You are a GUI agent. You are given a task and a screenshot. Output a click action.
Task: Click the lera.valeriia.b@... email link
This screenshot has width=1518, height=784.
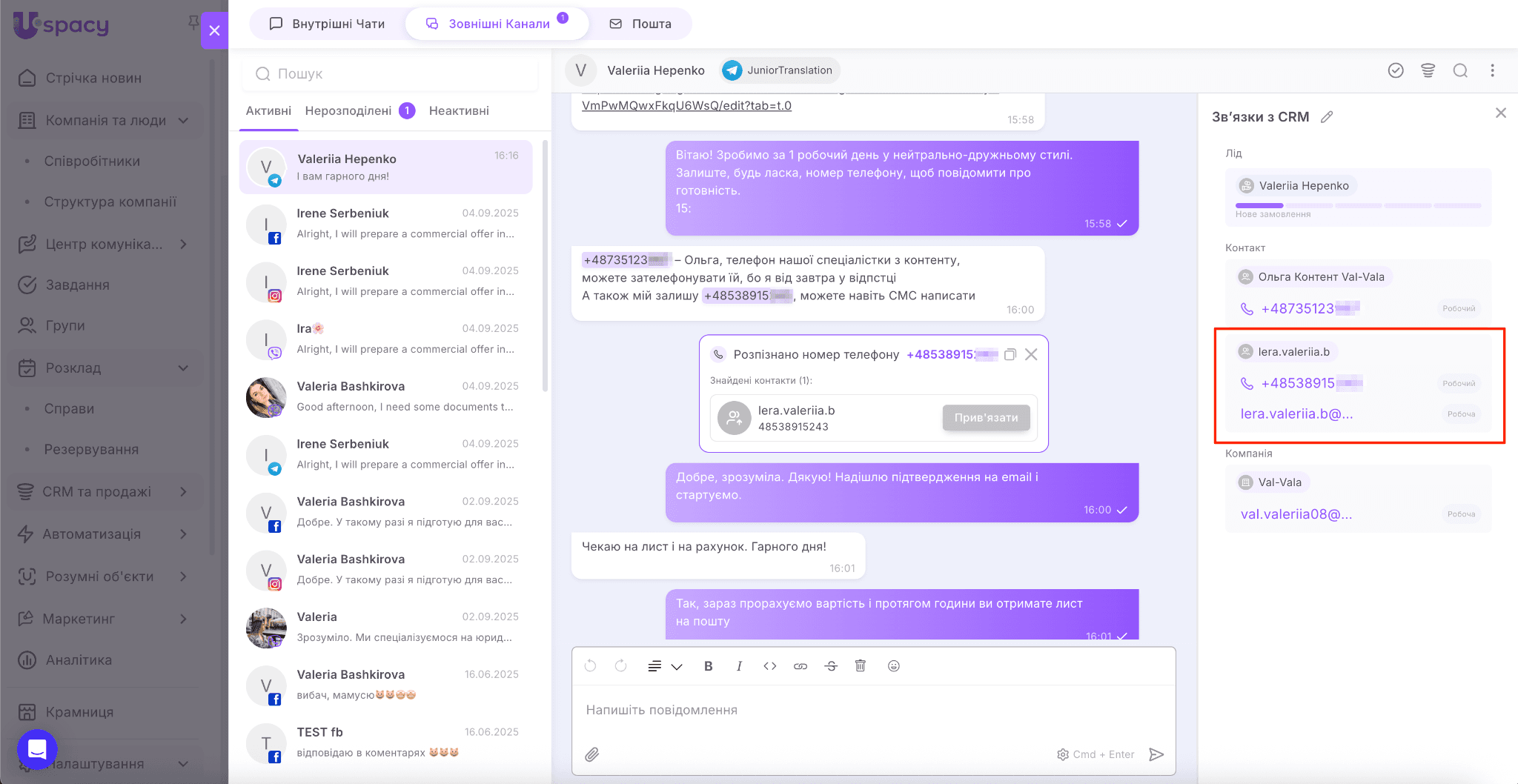tap(1296, 414)
